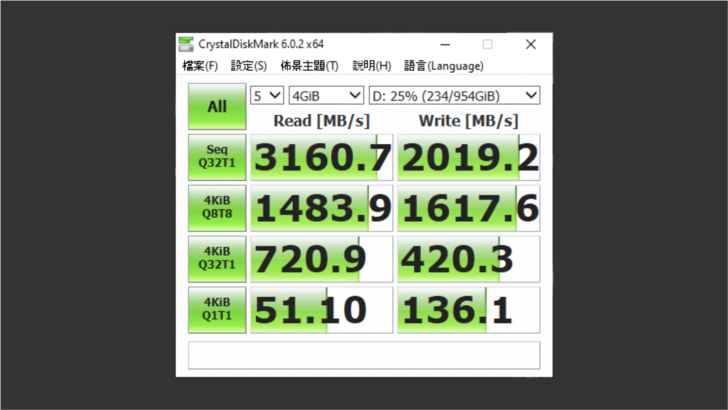728x410 pixels.
Task: Start the 4KiB Q32T1 test
Action: (217, 259)
